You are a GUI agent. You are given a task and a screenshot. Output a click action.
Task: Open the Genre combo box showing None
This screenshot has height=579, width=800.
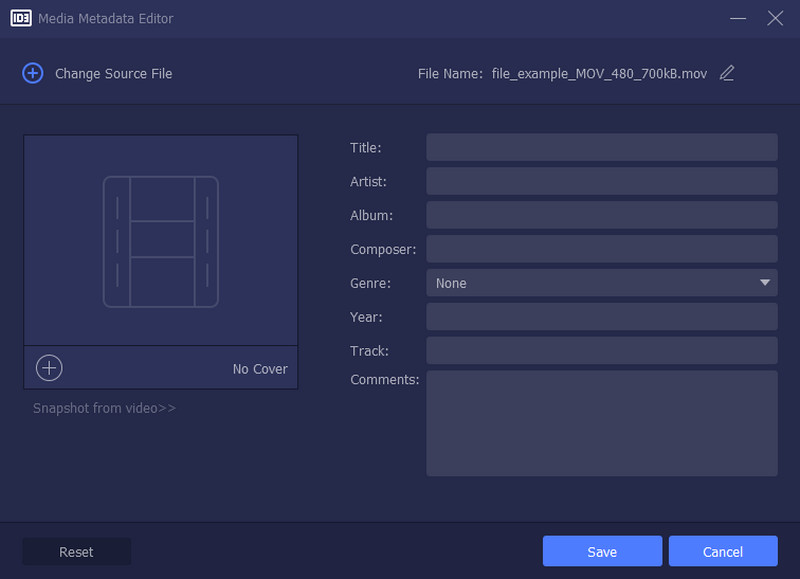tap(600, 283)
